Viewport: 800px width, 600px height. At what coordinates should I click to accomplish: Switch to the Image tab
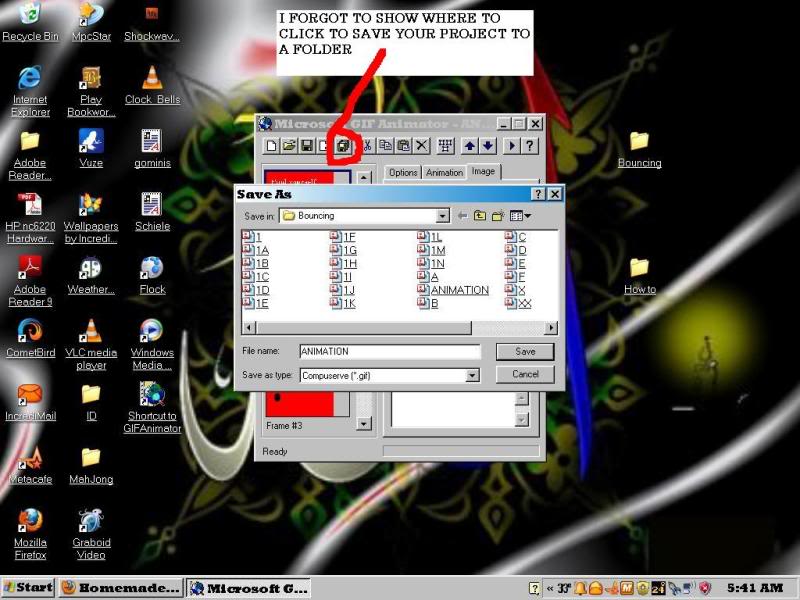(483, 171)
